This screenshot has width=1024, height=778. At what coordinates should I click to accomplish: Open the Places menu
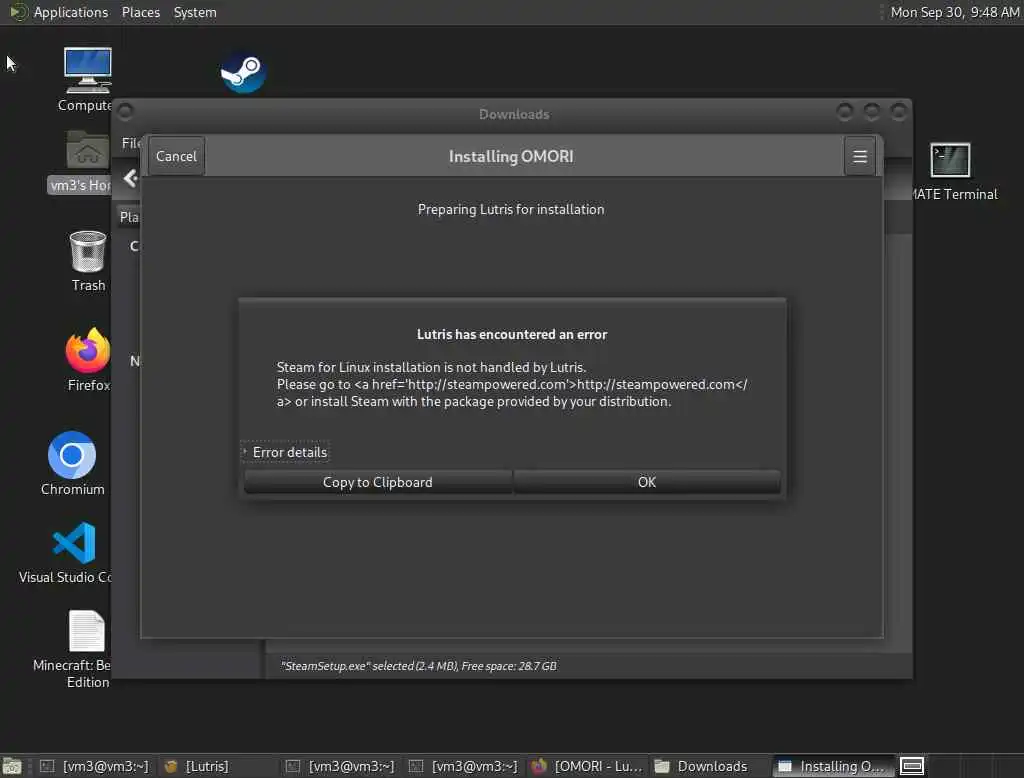[141, 12]
